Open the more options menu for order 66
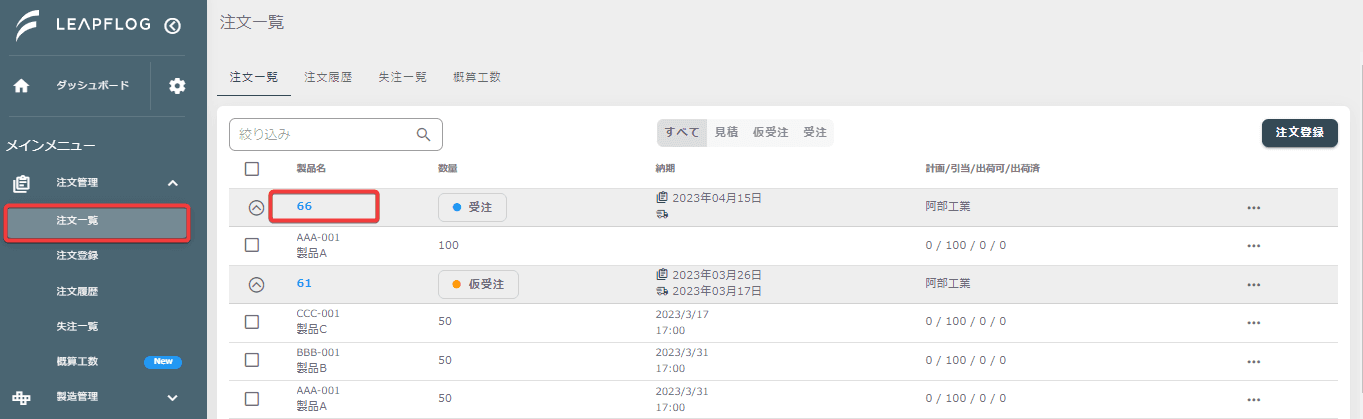Image resolution: width=1363 pixels, height=419 pixels. tap(1254, 208)
